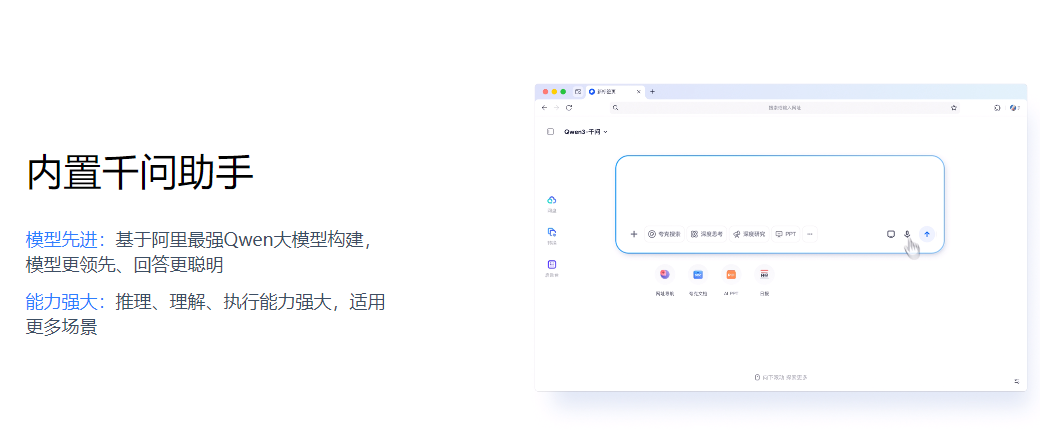Expand the Qwen3-千问 model dropdown
The height and width of the screenshot is (444, 1040).
(586, 131)
